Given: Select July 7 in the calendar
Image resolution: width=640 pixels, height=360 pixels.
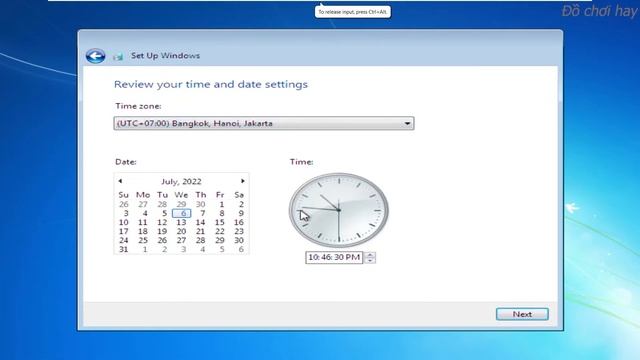Looking at the screenshot, I should pyautogui.click(x=202, y=213).
